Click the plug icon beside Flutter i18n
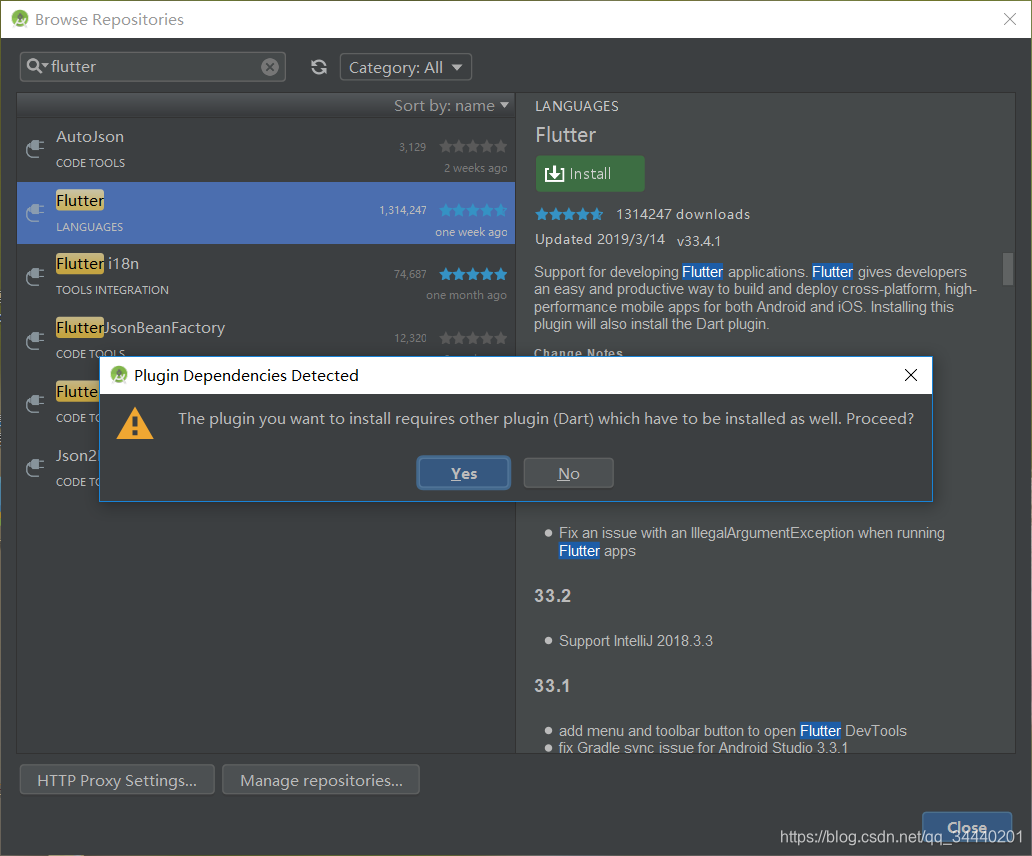The width and height of the screenshot is (1032, 856). 35,276
